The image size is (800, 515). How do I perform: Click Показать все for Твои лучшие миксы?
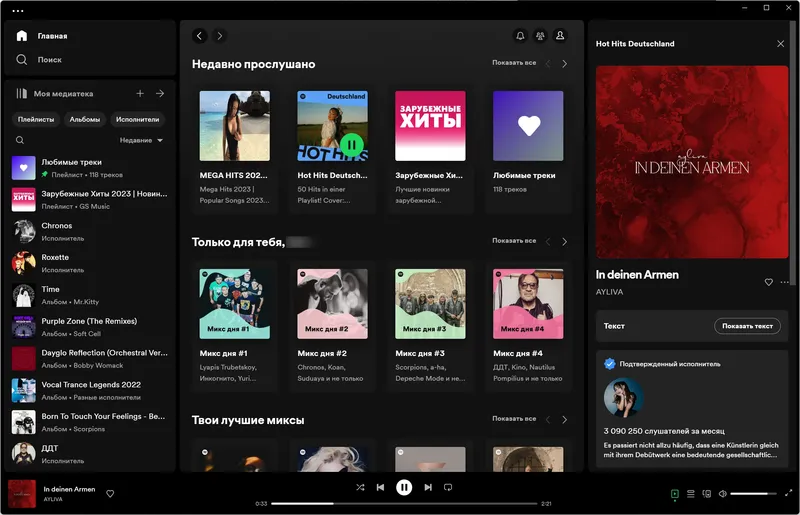coord(514,419)
